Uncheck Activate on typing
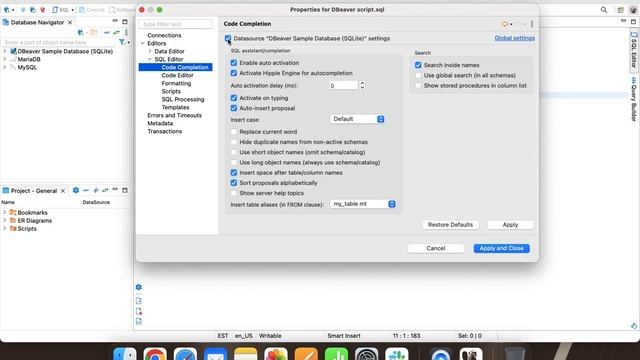The width and height of the screenshot is (640, 360). [233, 98]
